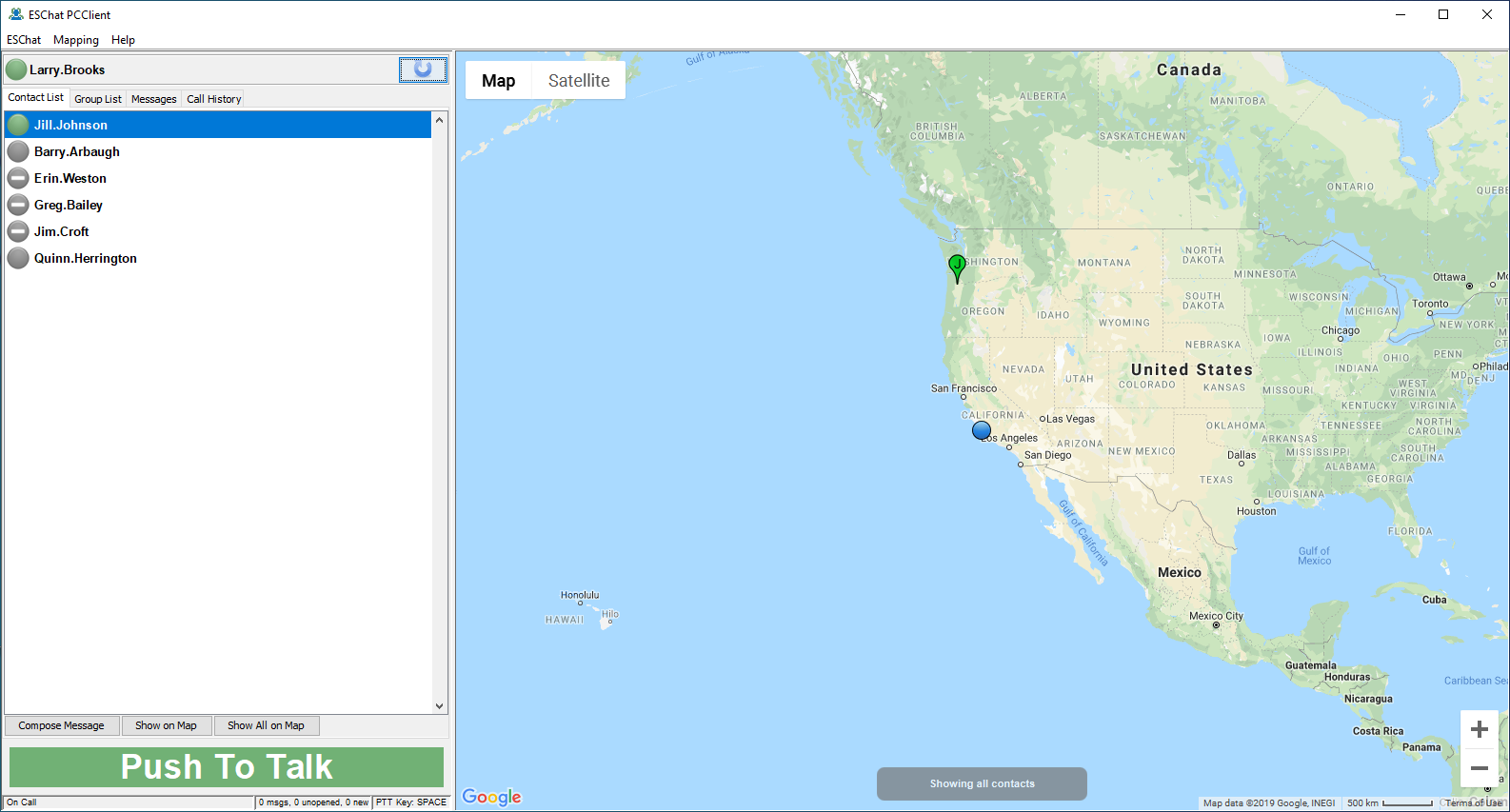The height and width of the screenshot is (812, 1510).
Task: Switch to the Call History tab
Action: point(214,99)
